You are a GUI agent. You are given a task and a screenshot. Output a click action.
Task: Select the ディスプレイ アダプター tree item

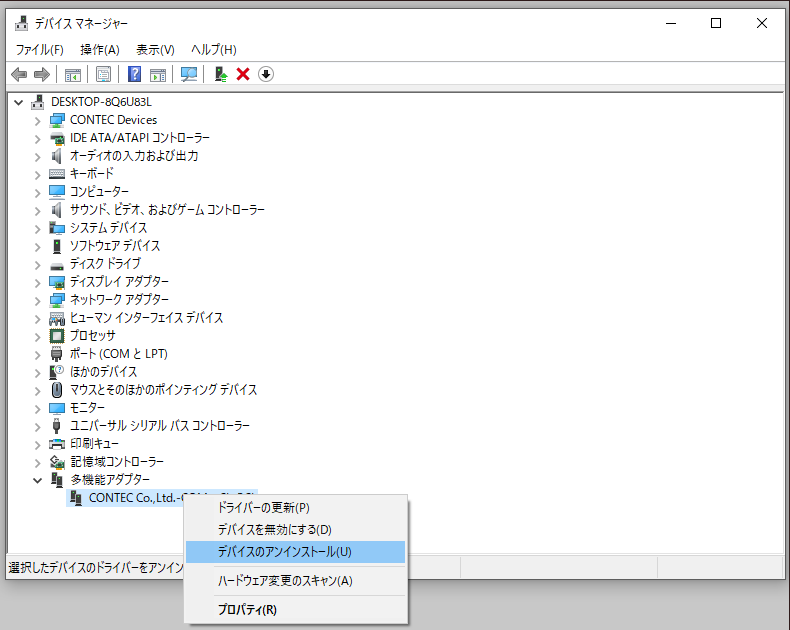click(x=119, y=282)
